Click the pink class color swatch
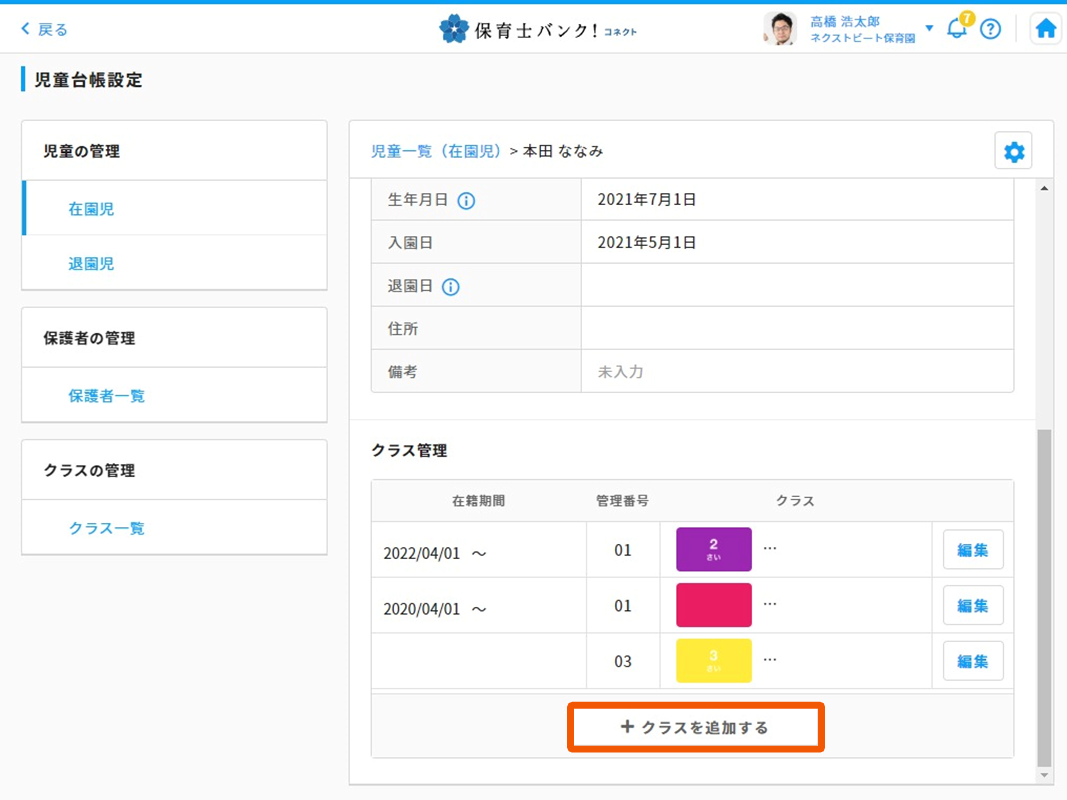 coord(713,605)
